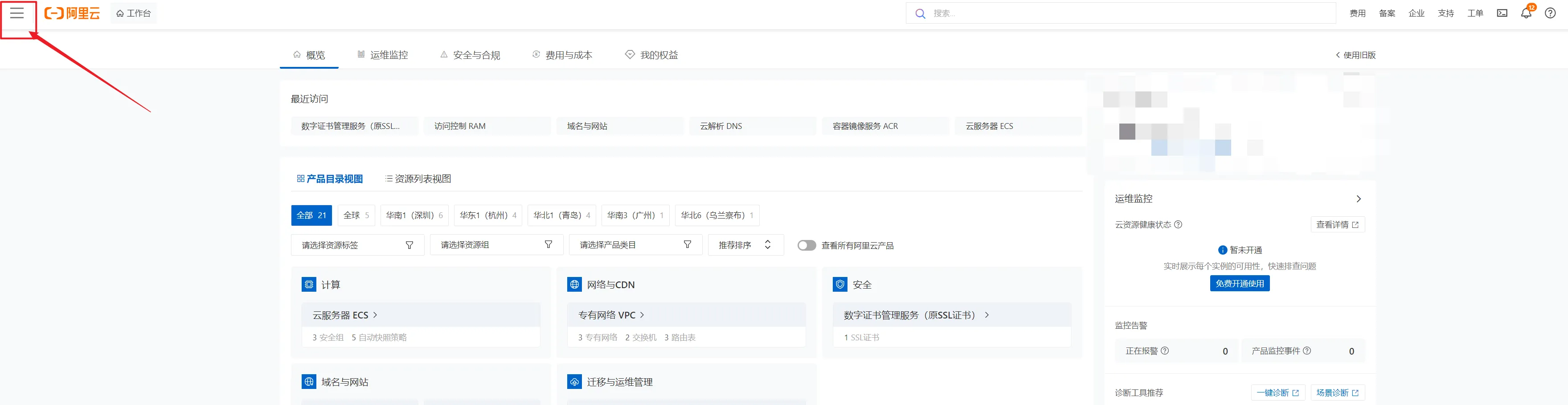Open the 推荐排序 sort dropdown

tap(745, 245)
